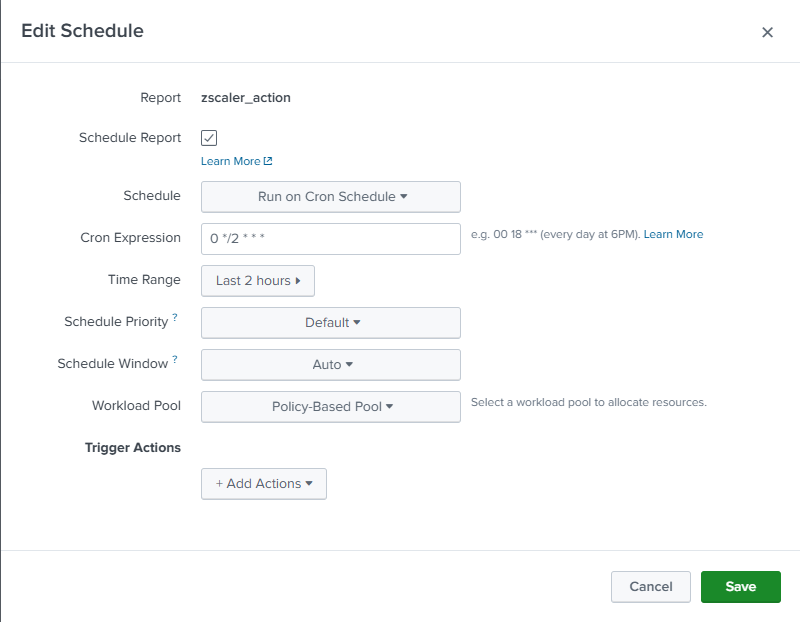Click the Edit Schedule dialog title
Screen dimensions: 800x622
pyautogui.click(x=82, y=31)
